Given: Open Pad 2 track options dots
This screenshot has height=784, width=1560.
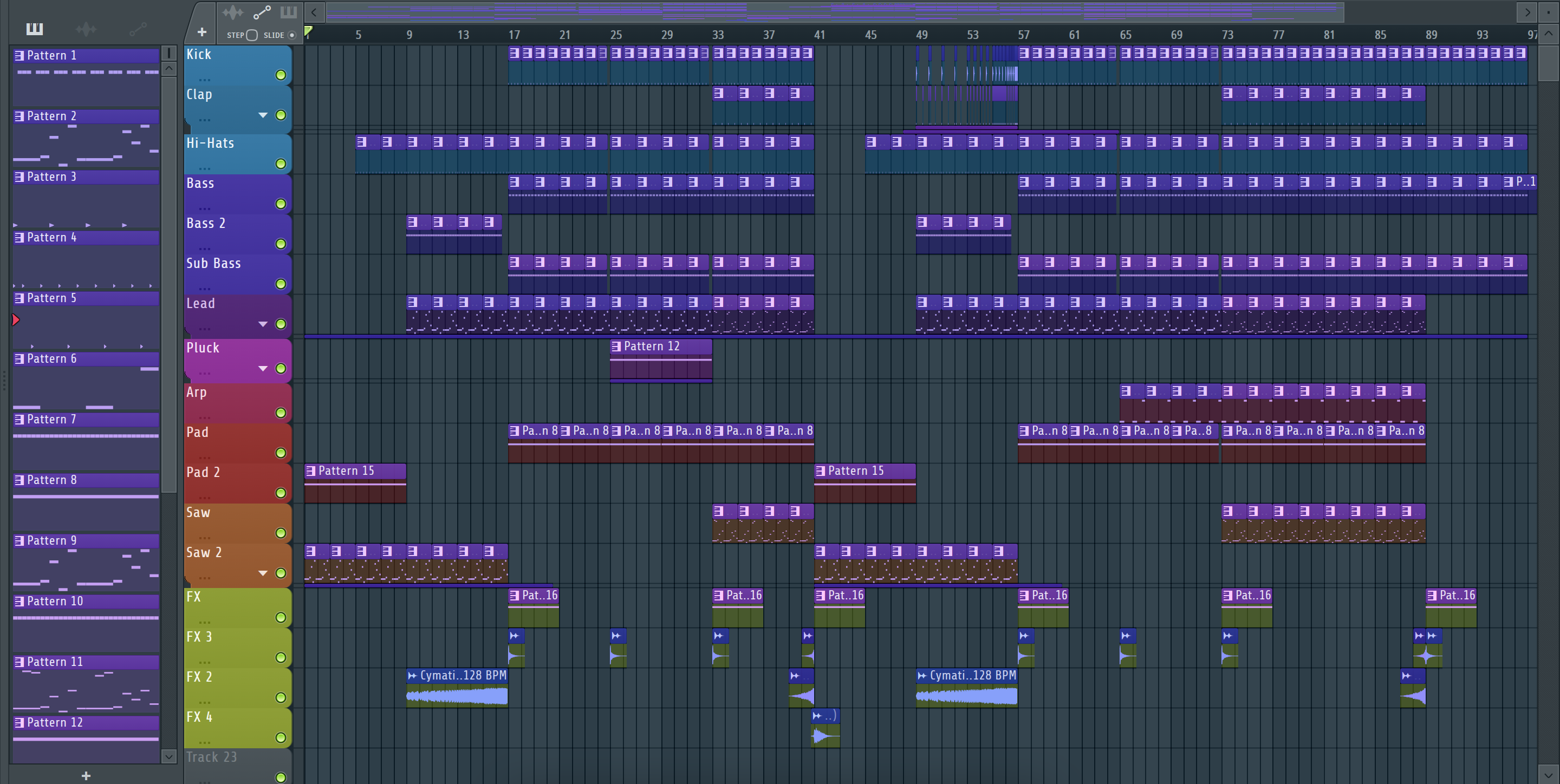Looking at the screenshot, I should (x=205, y=497).
